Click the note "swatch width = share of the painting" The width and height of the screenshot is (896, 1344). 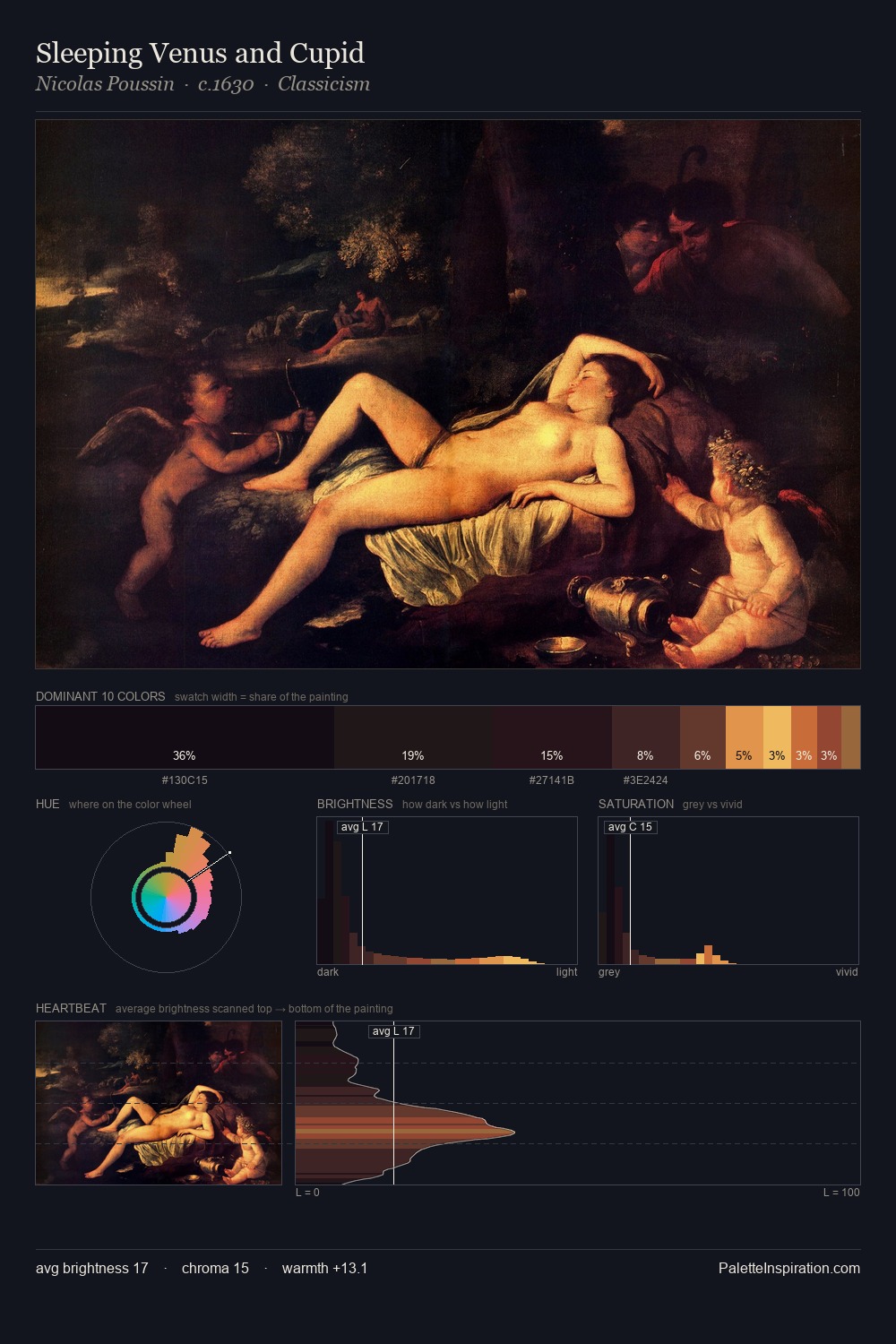pyautogui.click(x=262, y=697)
